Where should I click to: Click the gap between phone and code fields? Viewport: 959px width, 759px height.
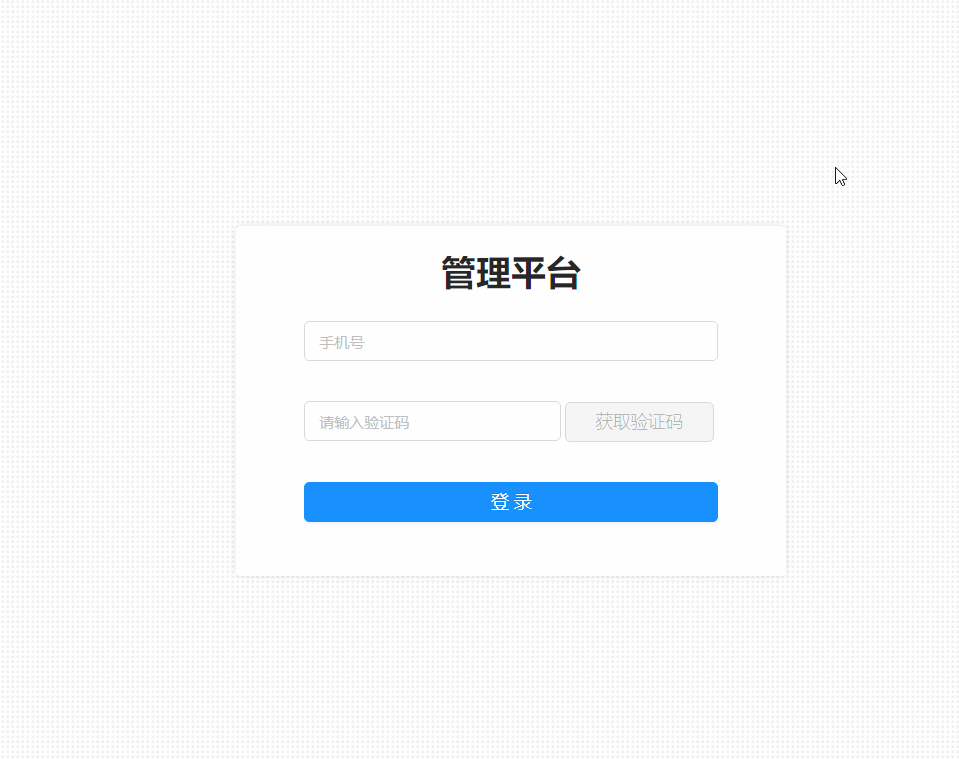[x=511, y=381]
